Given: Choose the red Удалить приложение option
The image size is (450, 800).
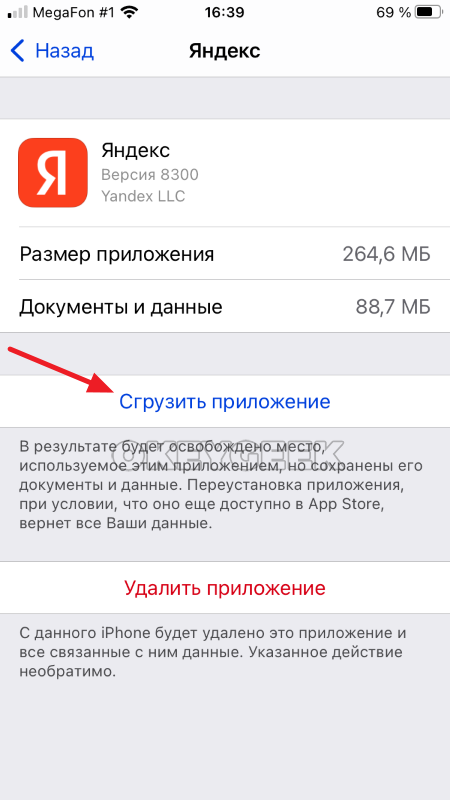Looking at the screenshot, I should pos(225,588).
